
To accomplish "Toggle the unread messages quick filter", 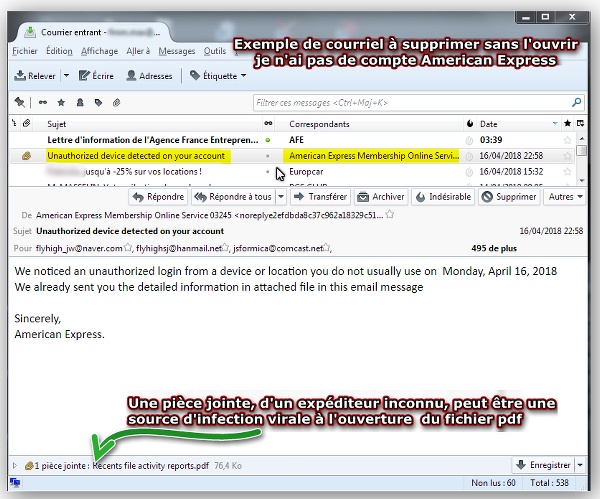I will [x=43, y=102].
